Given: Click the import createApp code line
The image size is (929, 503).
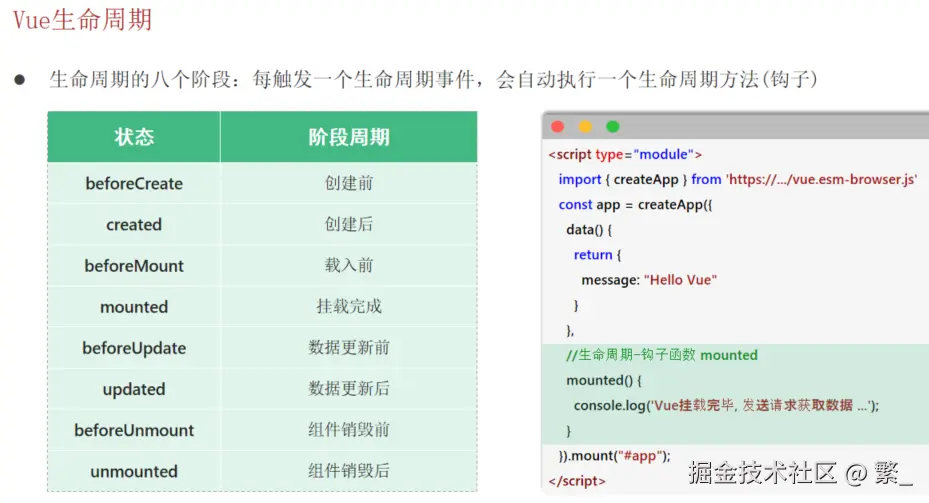Looking at the screenshot, I should pyautogui.click(x=738, y=180).
